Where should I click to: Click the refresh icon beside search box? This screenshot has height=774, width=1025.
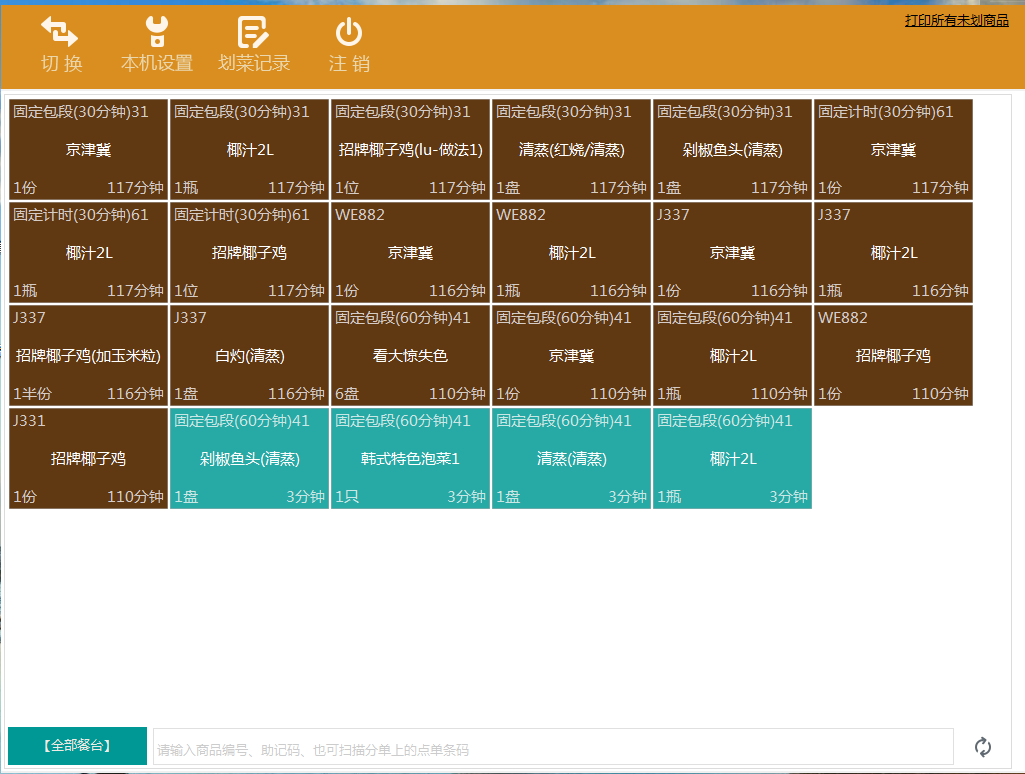point(982,747)
